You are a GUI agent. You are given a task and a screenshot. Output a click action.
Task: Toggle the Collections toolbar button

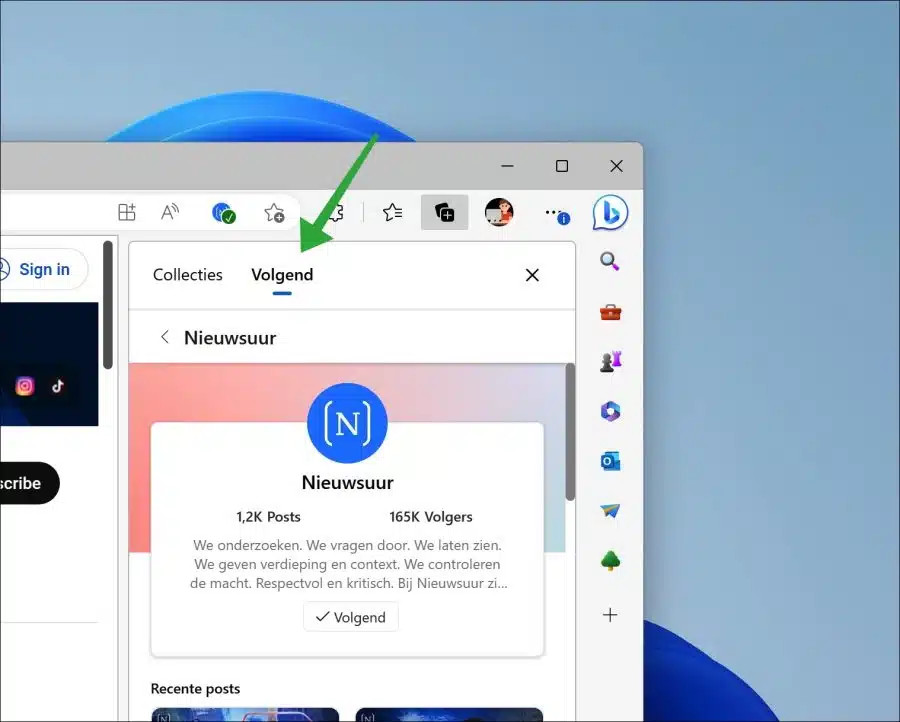pyautogui.click(x=444, y=212)
